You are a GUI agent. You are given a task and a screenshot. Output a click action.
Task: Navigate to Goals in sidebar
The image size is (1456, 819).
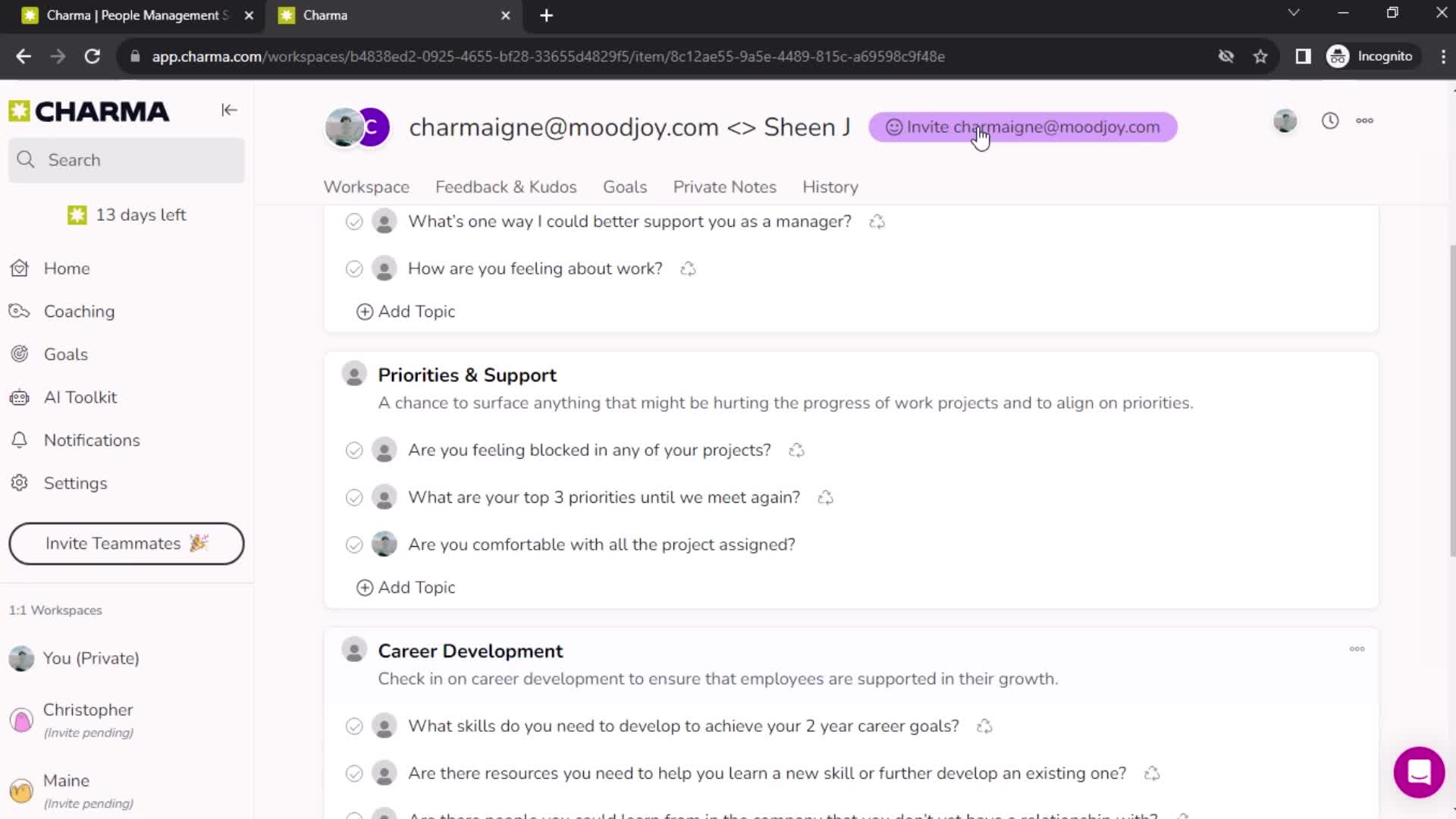65,354
